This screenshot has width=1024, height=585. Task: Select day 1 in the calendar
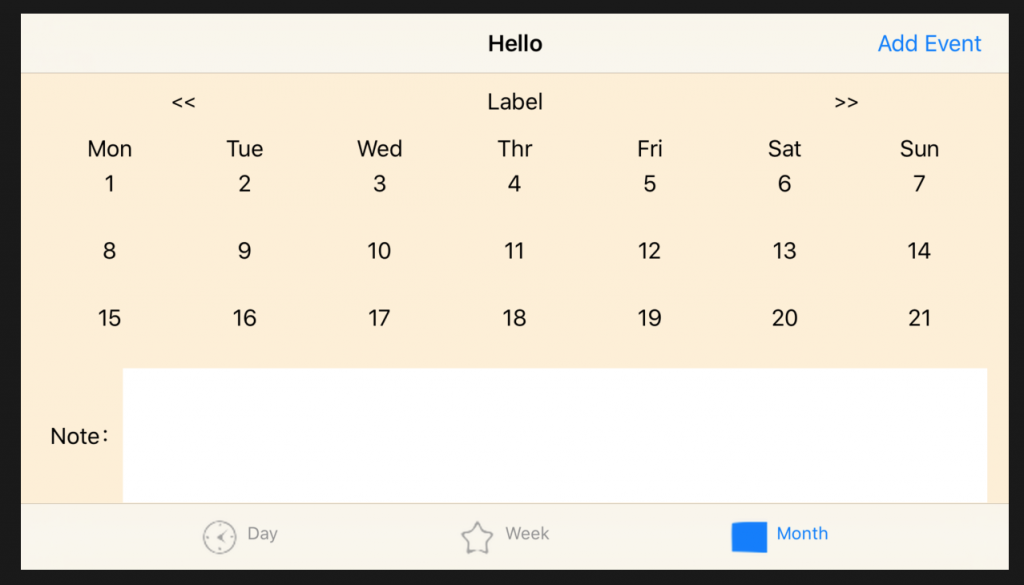point(109,184)
